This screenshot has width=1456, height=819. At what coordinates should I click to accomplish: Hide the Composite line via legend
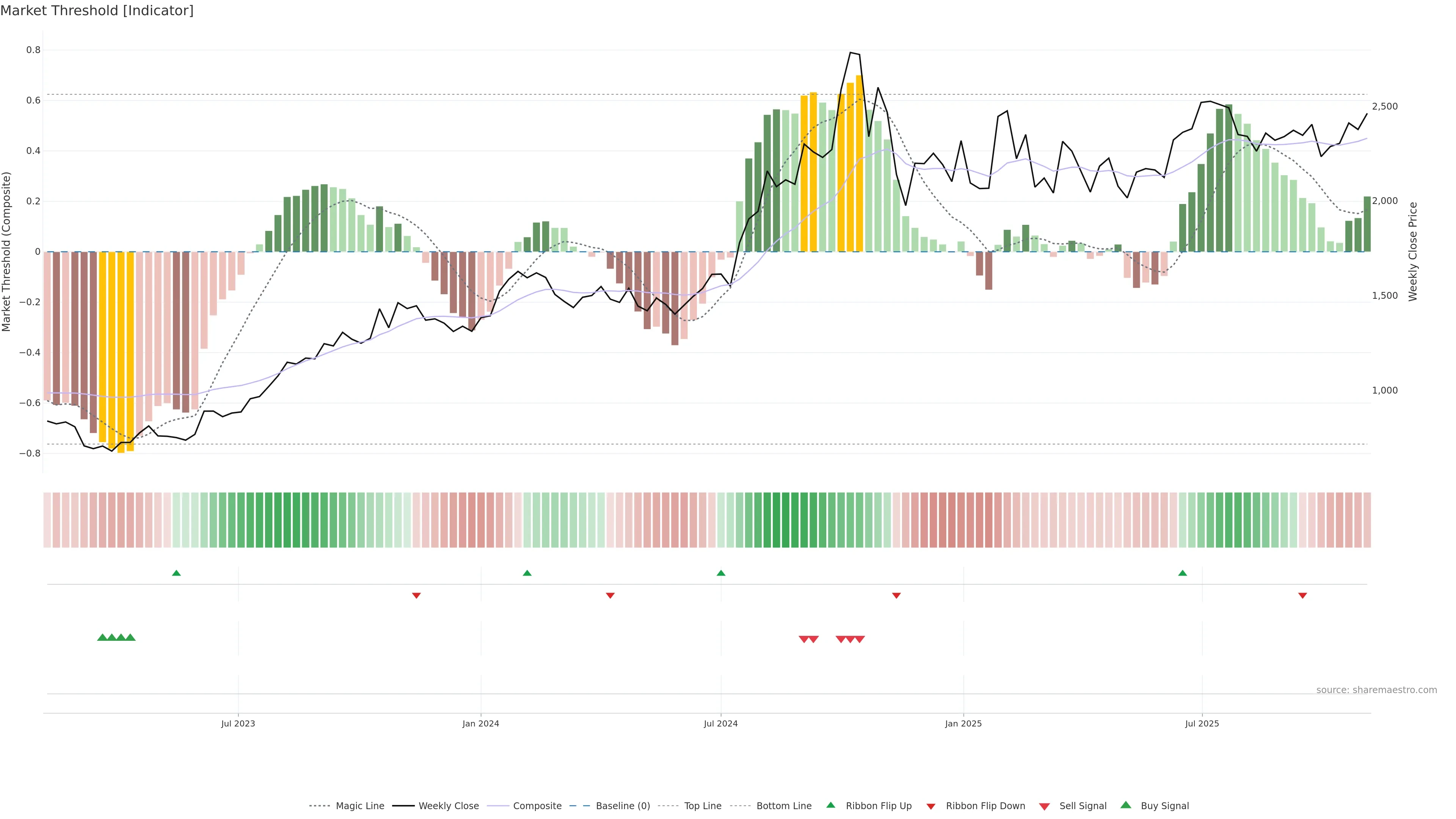tap(537, 806)
